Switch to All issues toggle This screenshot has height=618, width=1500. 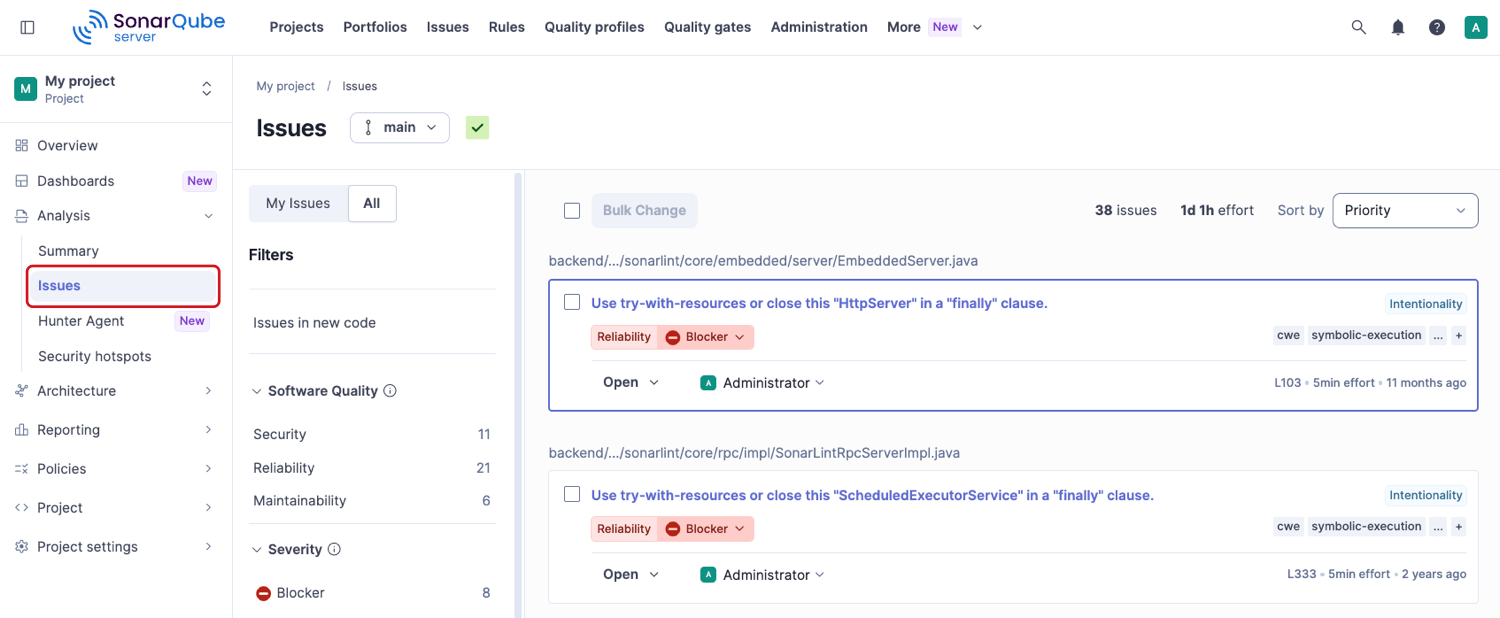[372, 203]
